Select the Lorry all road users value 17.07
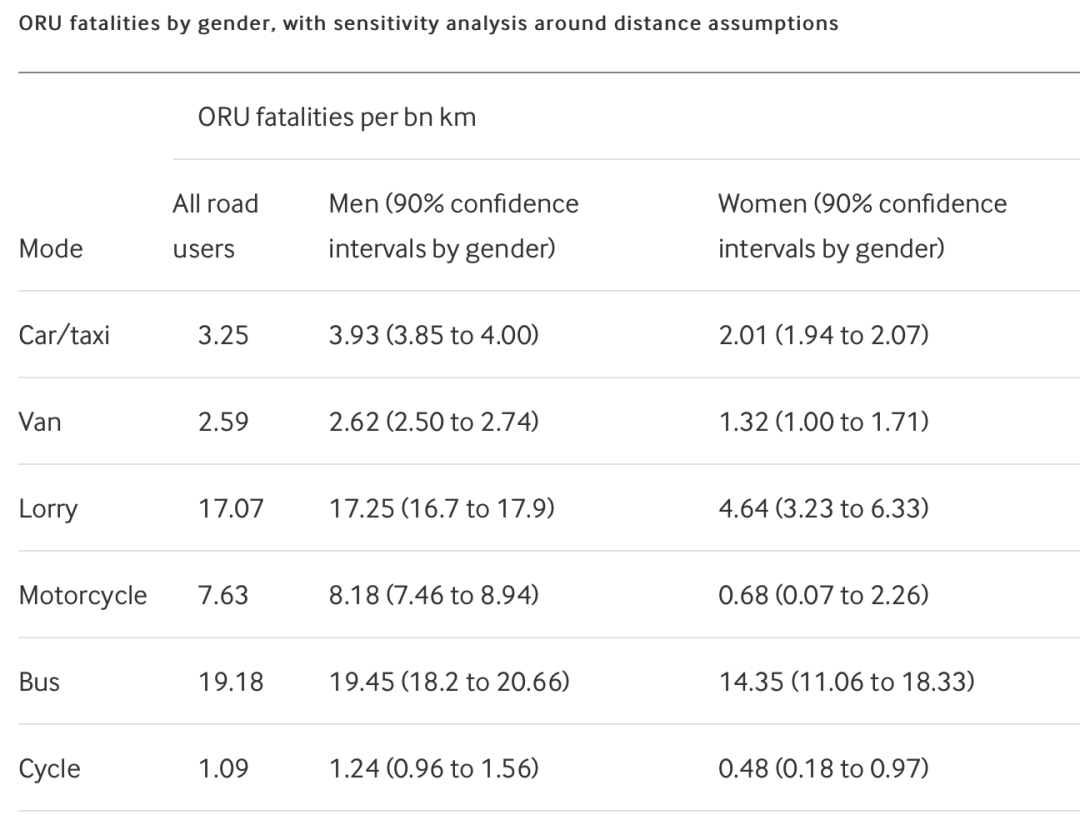 (231, 509)
